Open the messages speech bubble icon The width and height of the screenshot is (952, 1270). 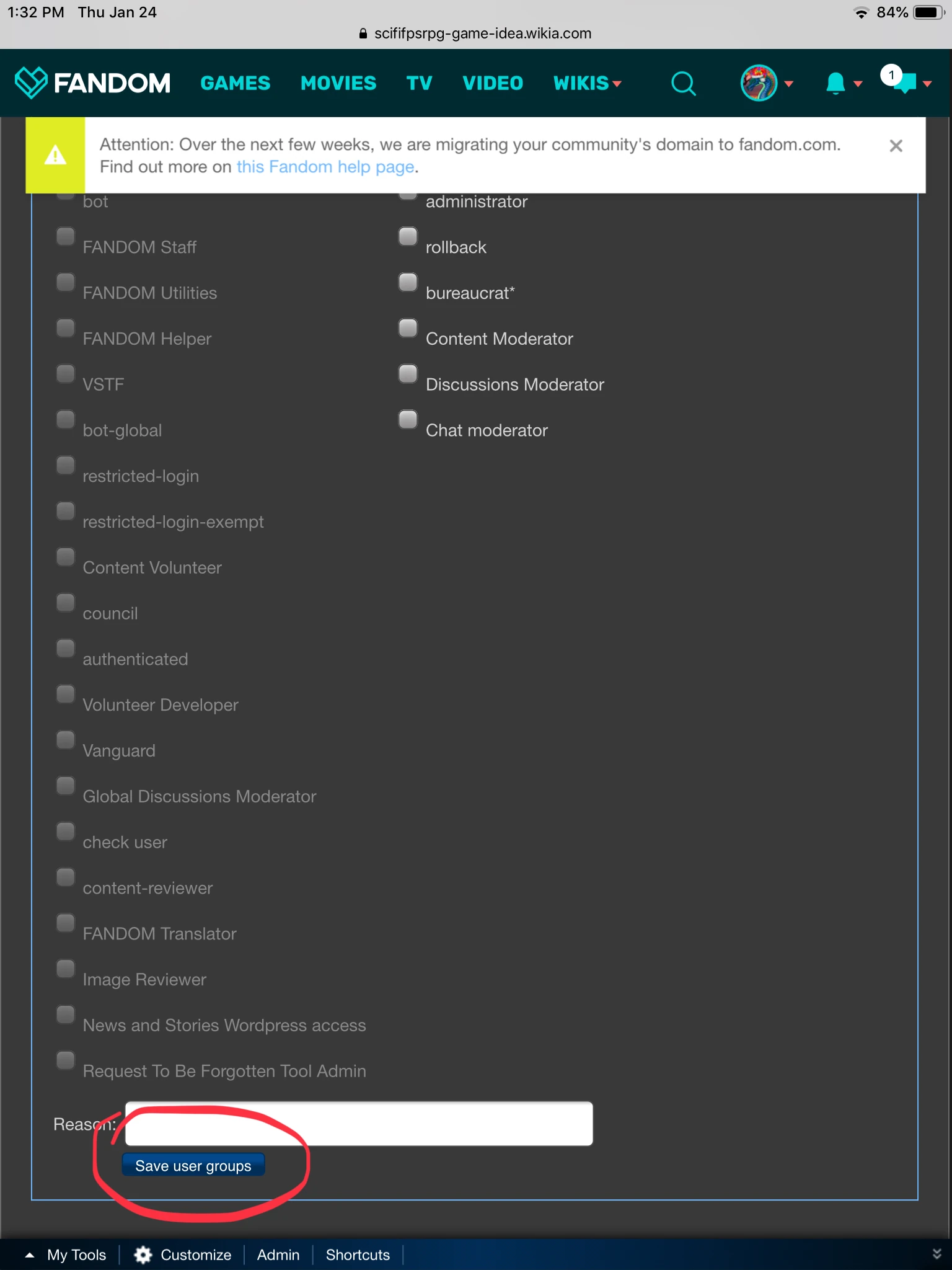point(905,81)
